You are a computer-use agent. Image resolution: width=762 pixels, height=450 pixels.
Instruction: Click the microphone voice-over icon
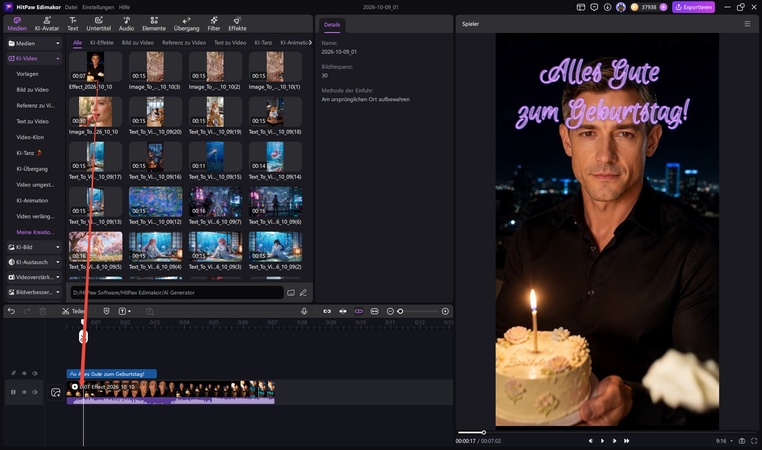[304, 311]
